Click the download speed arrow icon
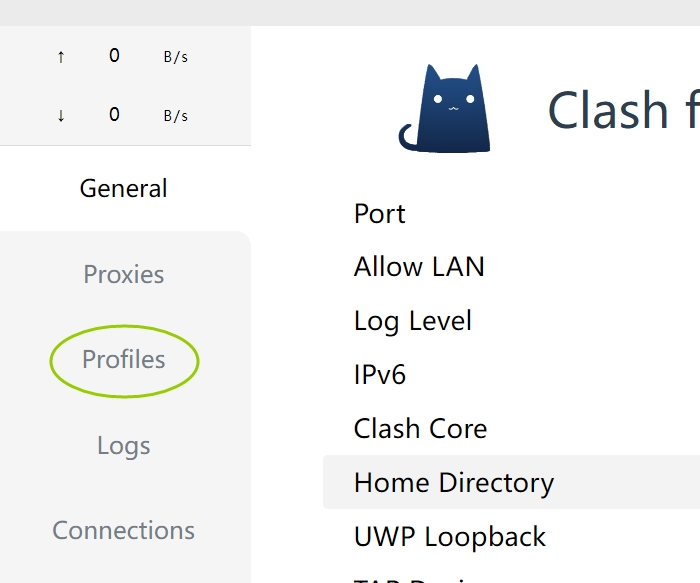Screen dimensions: 700x583 point(61,115)
